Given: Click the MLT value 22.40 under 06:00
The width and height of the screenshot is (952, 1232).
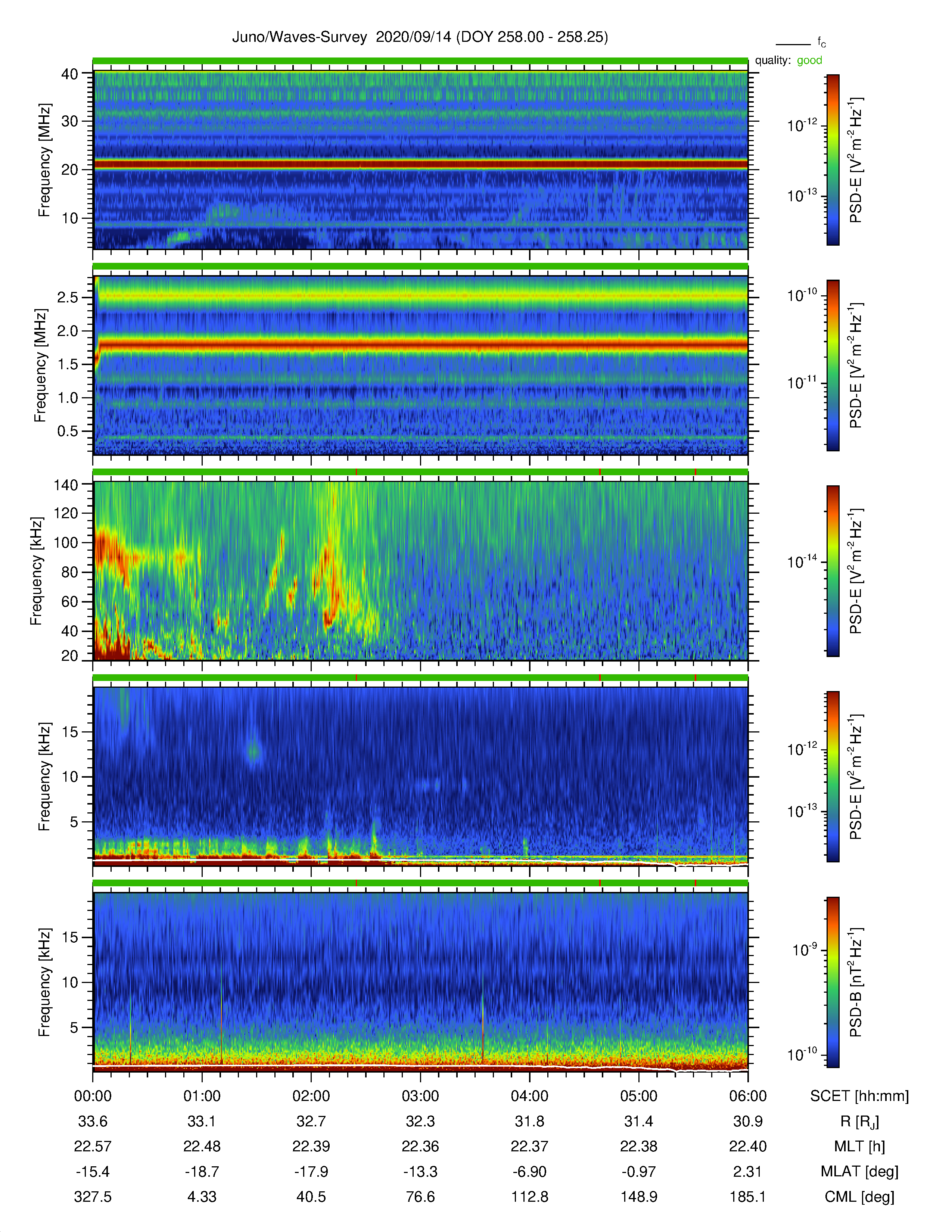Looking at the screenshot, I should point(748,1146).
